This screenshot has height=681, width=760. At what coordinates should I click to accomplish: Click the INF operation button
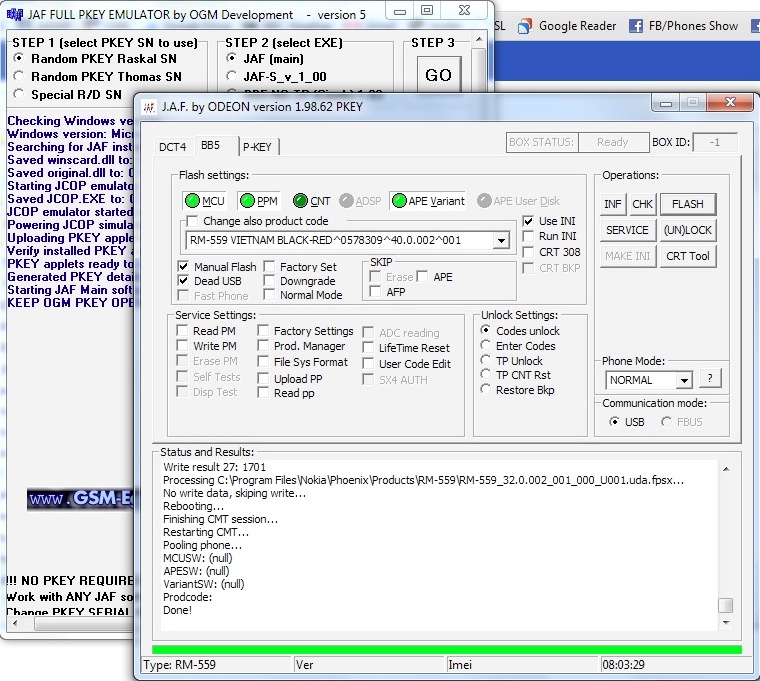613,204
